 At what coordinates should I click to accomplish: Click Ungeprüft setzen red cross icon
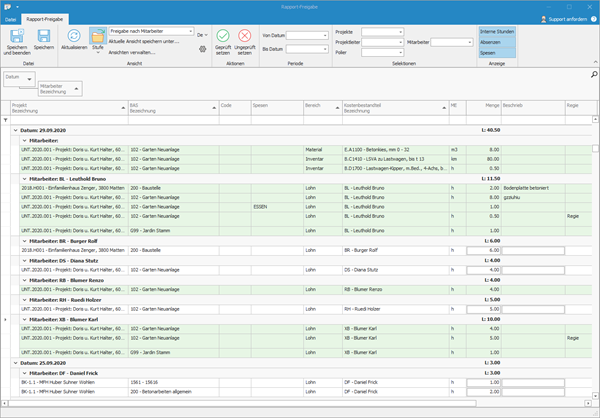[x=245, y=36]
